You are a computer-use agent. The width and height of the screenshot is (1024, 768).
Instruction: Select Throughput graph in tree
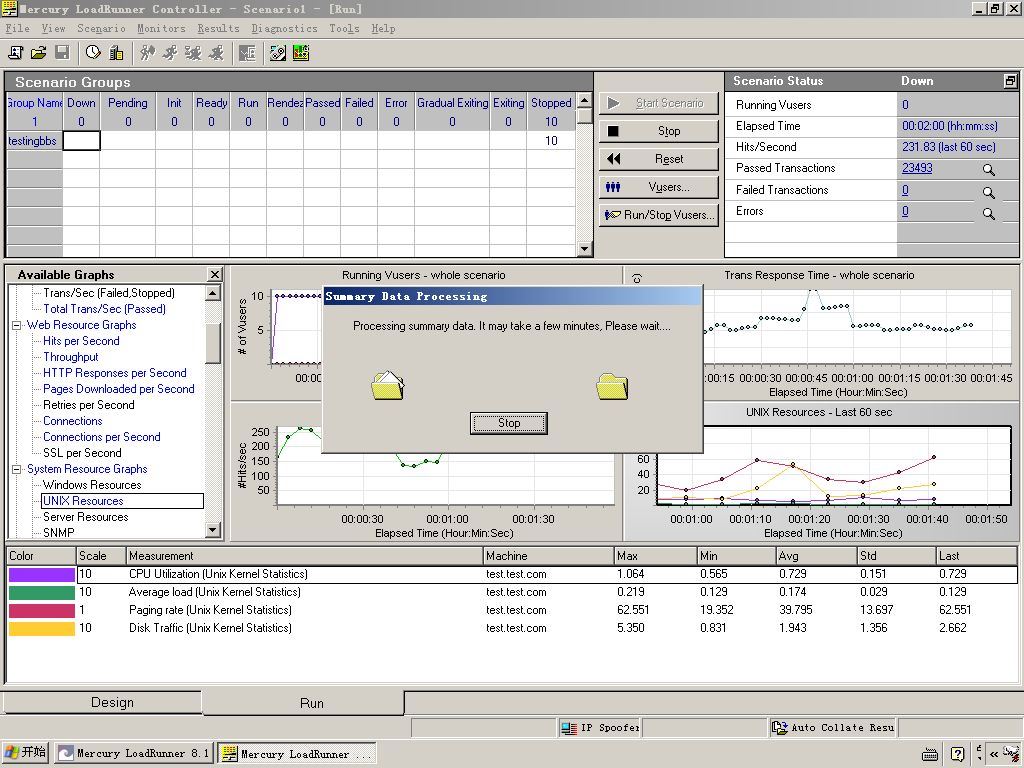coord(71,357)
